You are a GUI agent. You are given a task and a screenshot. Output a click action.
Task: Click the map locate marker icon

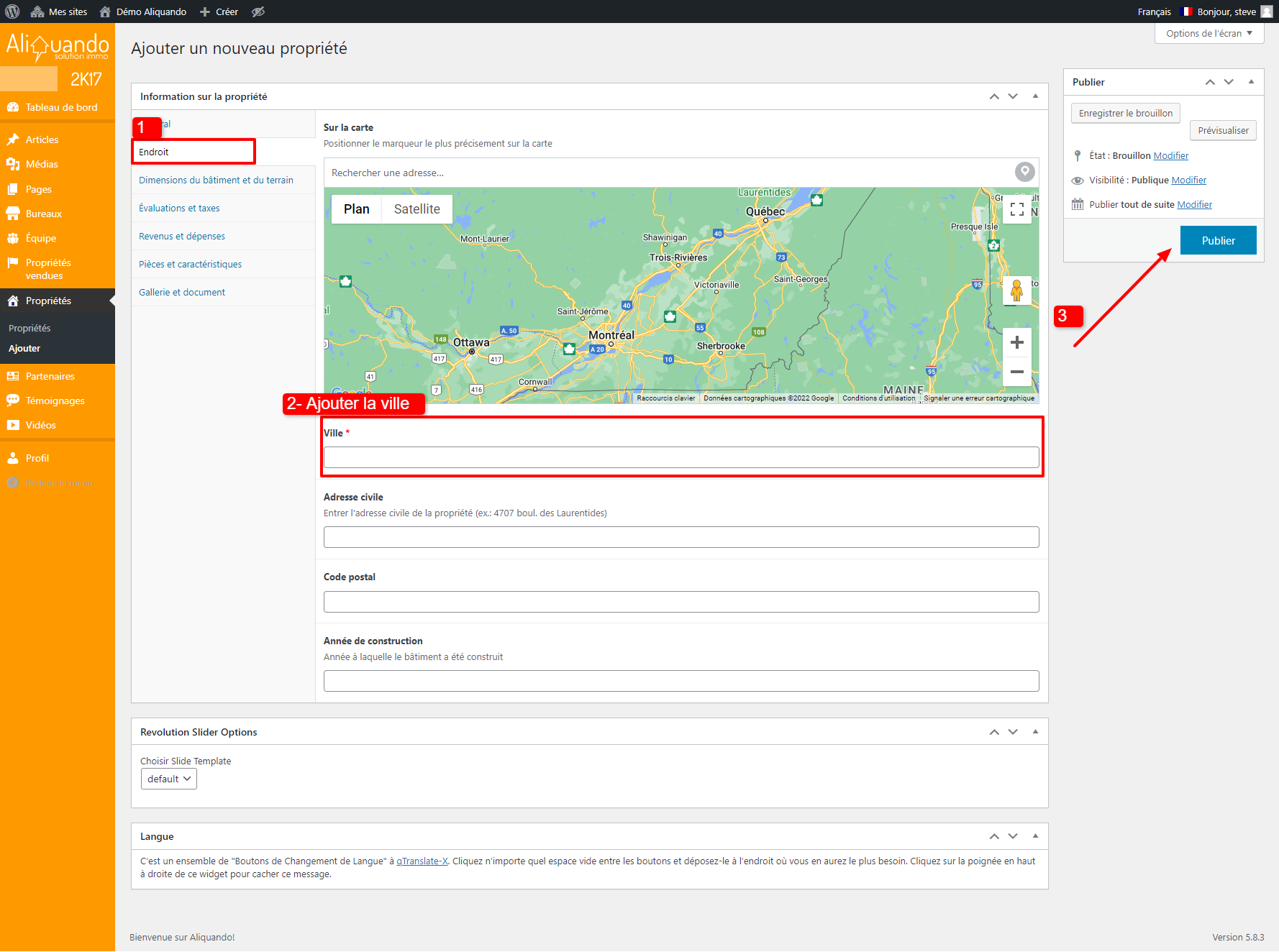click(x=1024, y=172)
